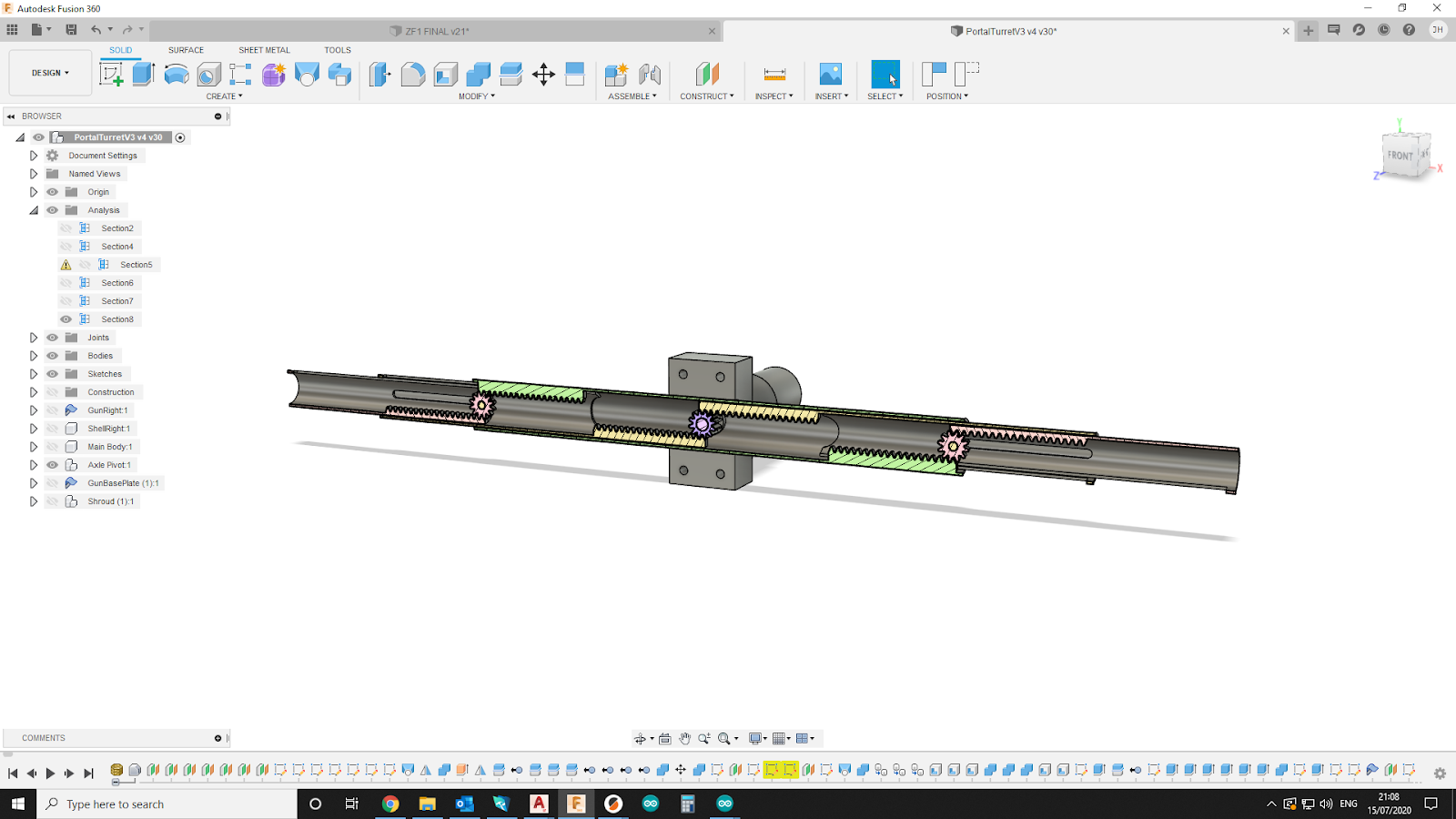1456x819 pixels.
Task: Open the Help question mark icon
Action: point(1409,30)
